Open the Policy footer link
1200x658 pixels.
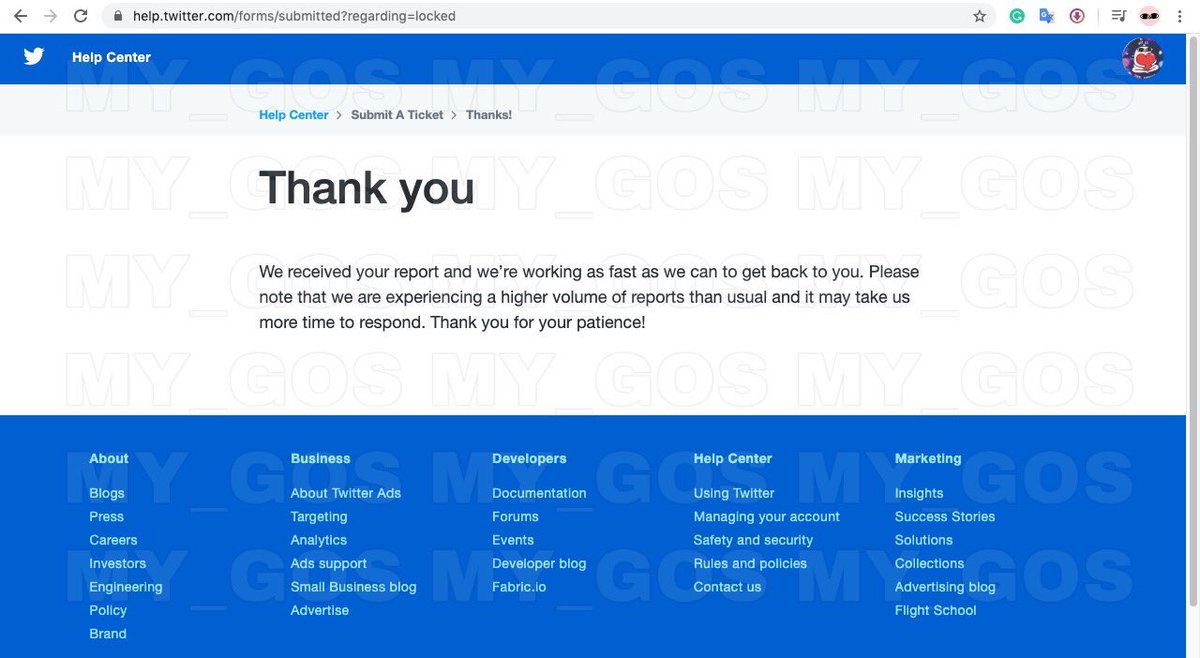[108, 610]
